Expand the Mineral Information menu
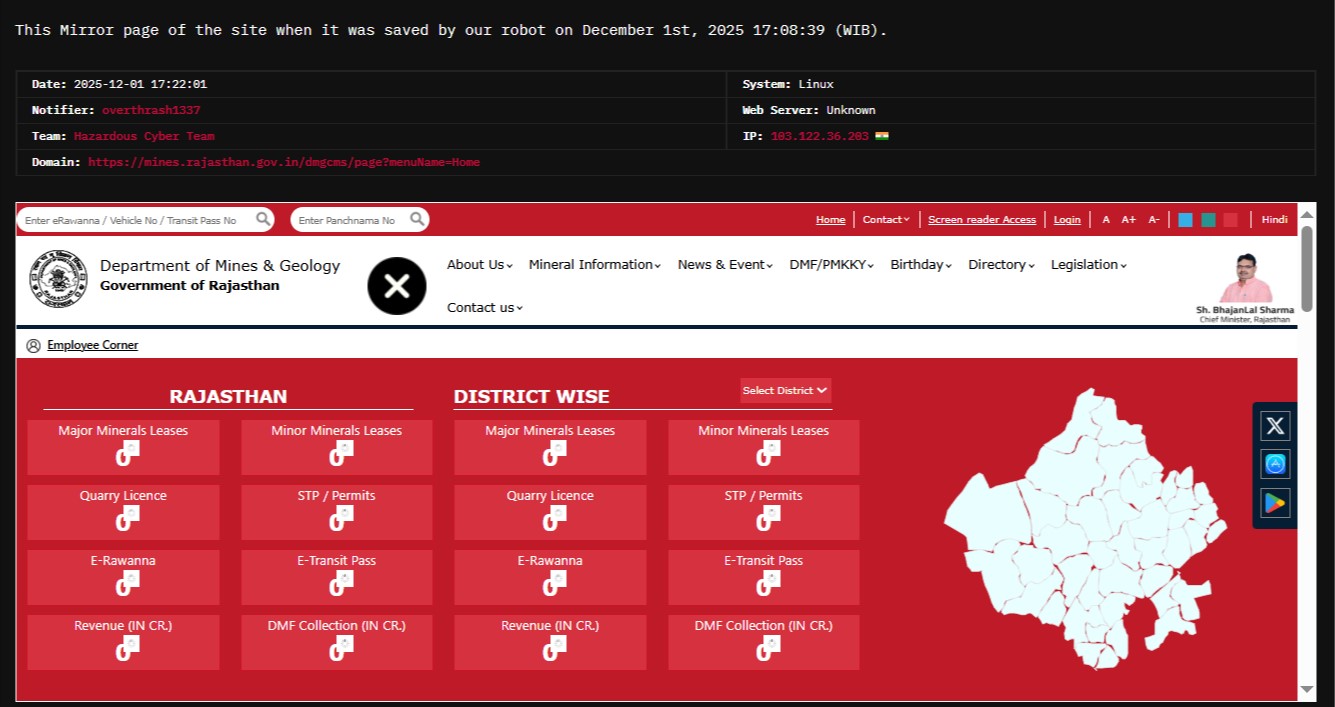This screenshot has height=707, width=1335. 594,265
